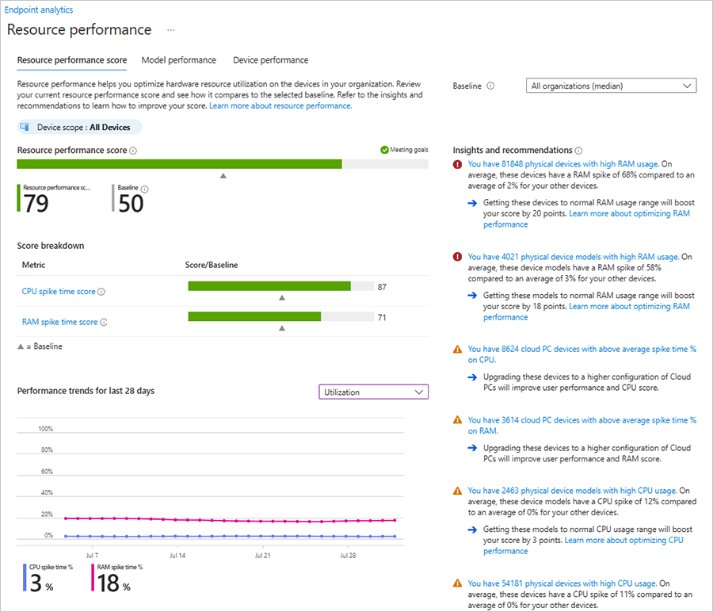Open Learn more about resource performance link
This screenshot has width=713, height=612.
tap(280, 105)
